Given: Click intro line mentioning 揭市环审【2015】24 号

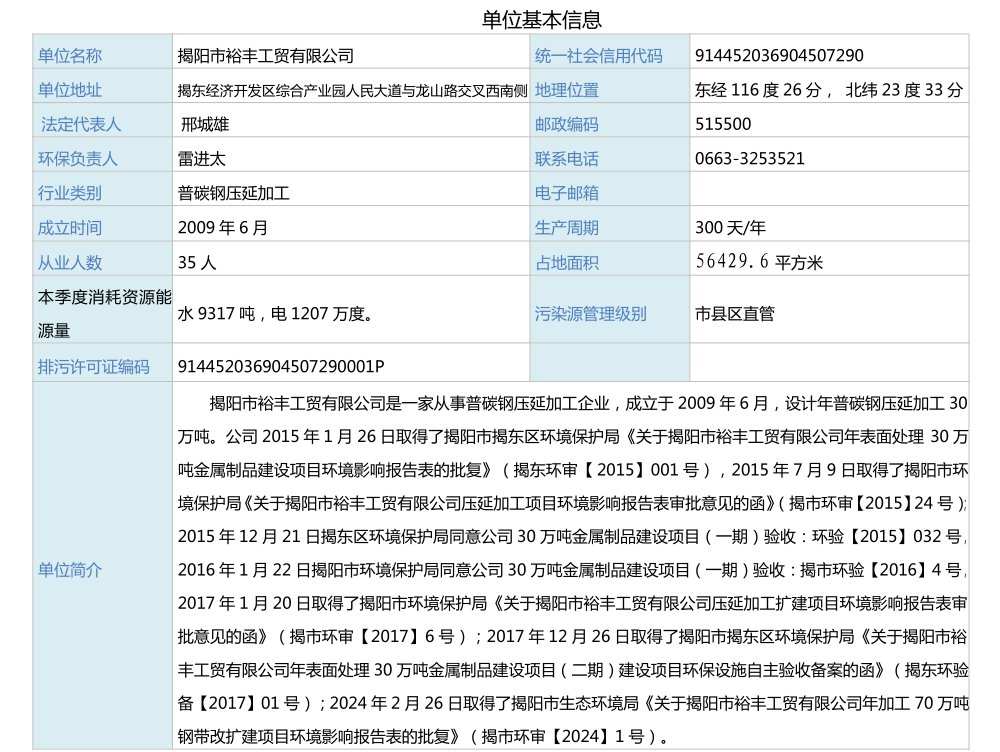Looking at the screenshot, I should tap(573, 503).
